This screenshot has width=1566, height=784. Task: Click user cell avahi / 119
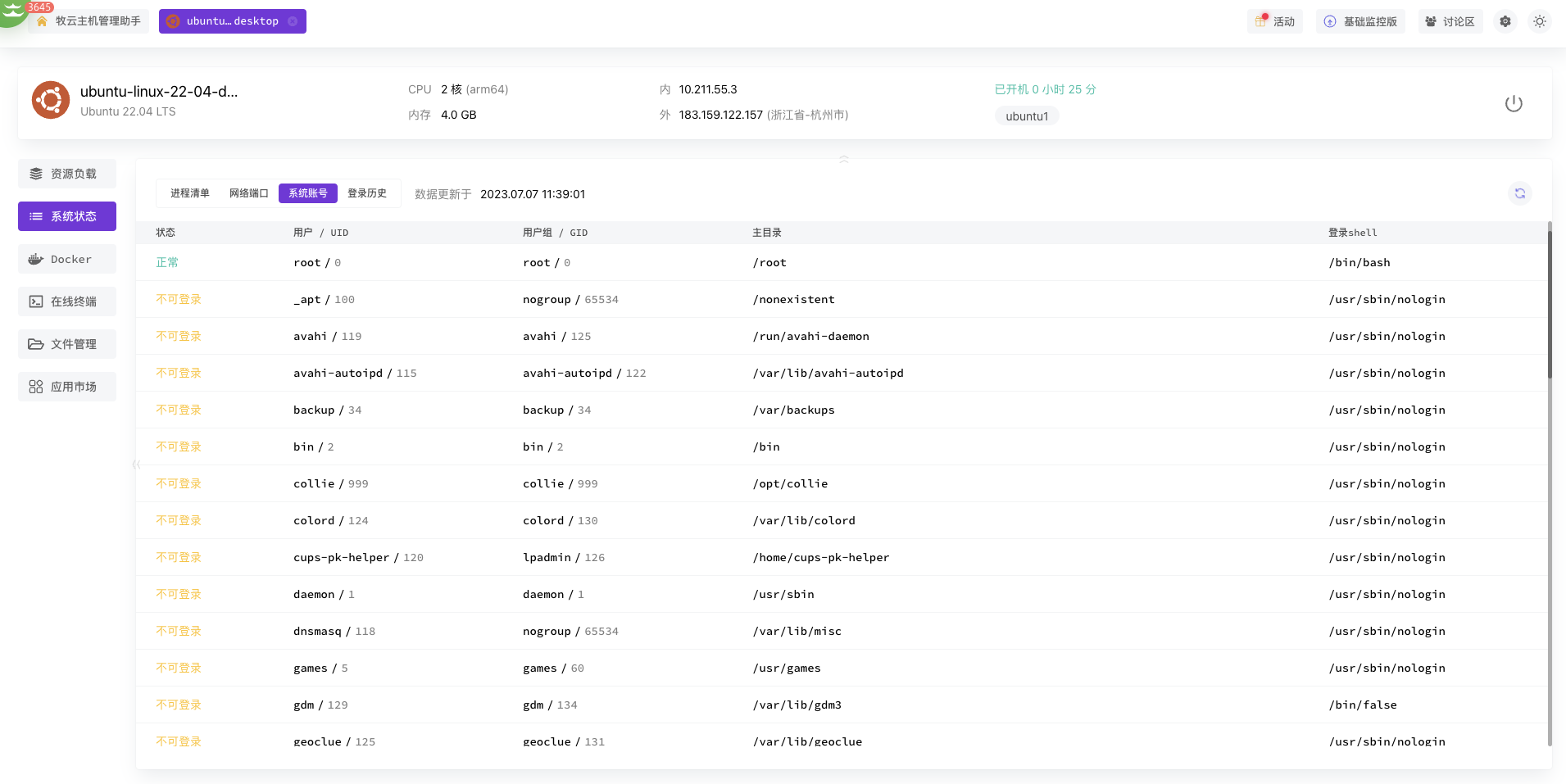327,336
